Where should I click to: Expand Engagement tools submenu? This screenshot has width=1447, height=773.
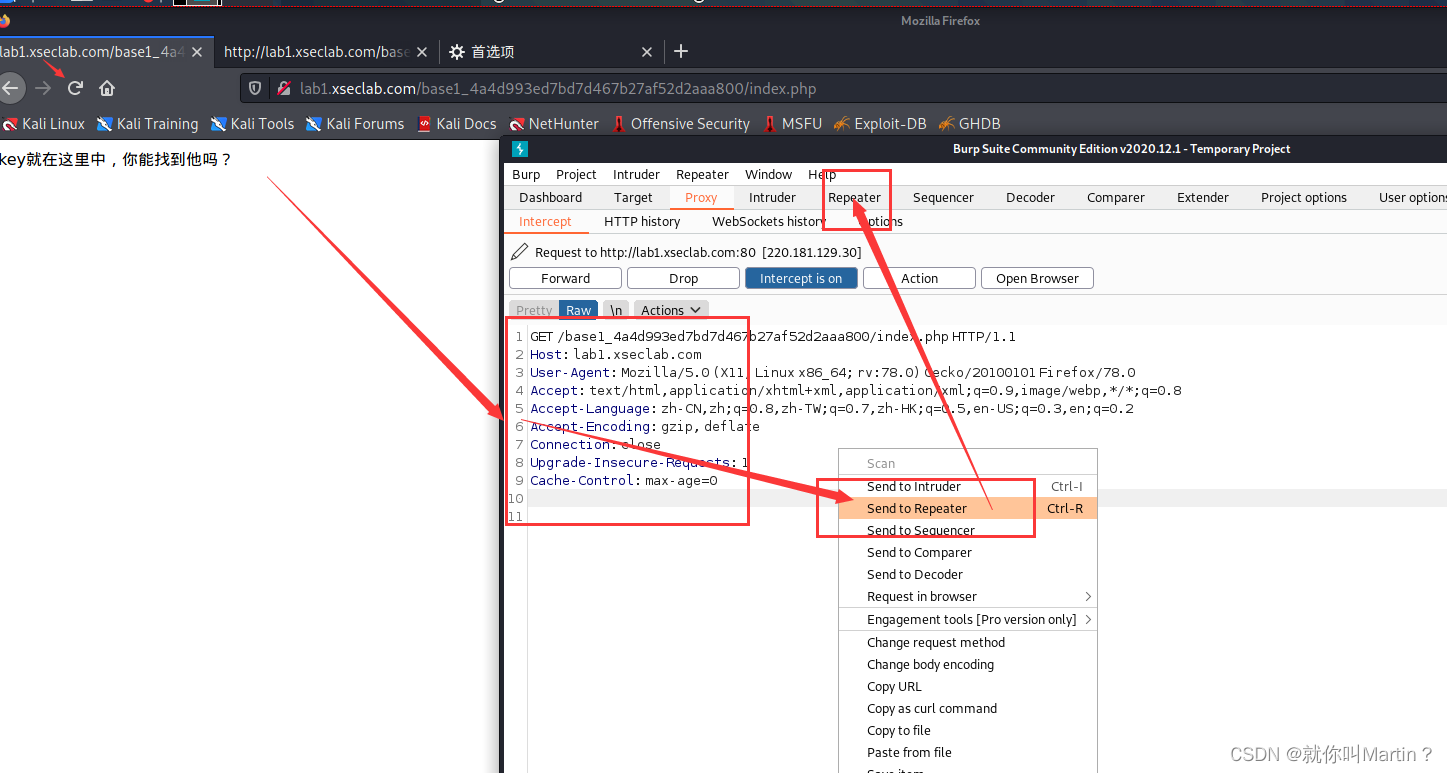968,619
